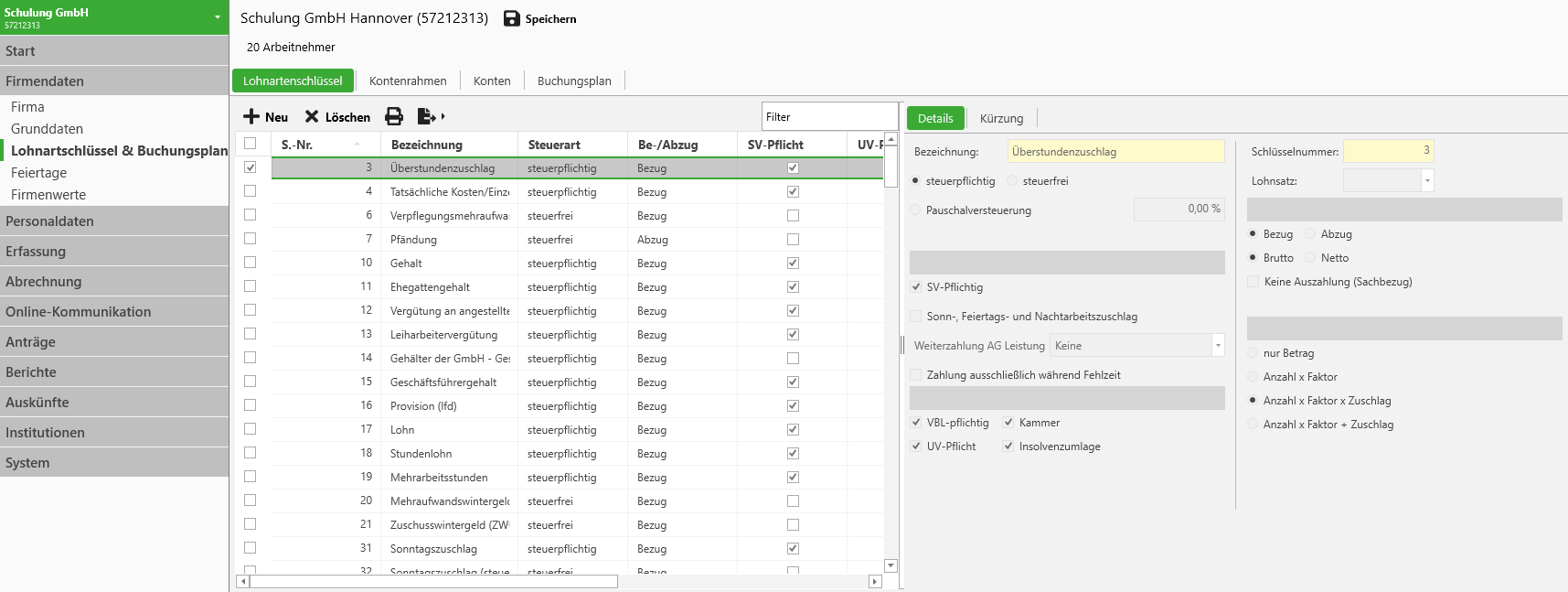Open the Weiterzahlung AG Leistung dropdown
Screen dimensions: 1568x592
(1218, 346)
